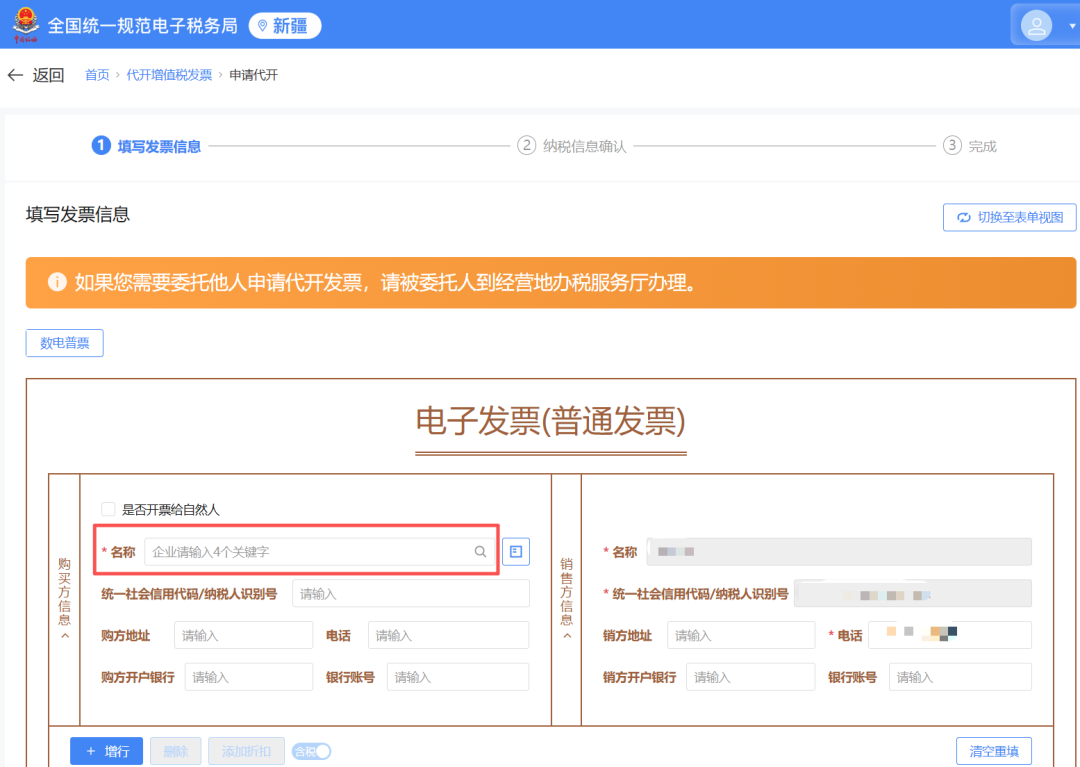Click the 返回 back arrow
Screen dimensions: 1080x767
(x=15, y=75)
